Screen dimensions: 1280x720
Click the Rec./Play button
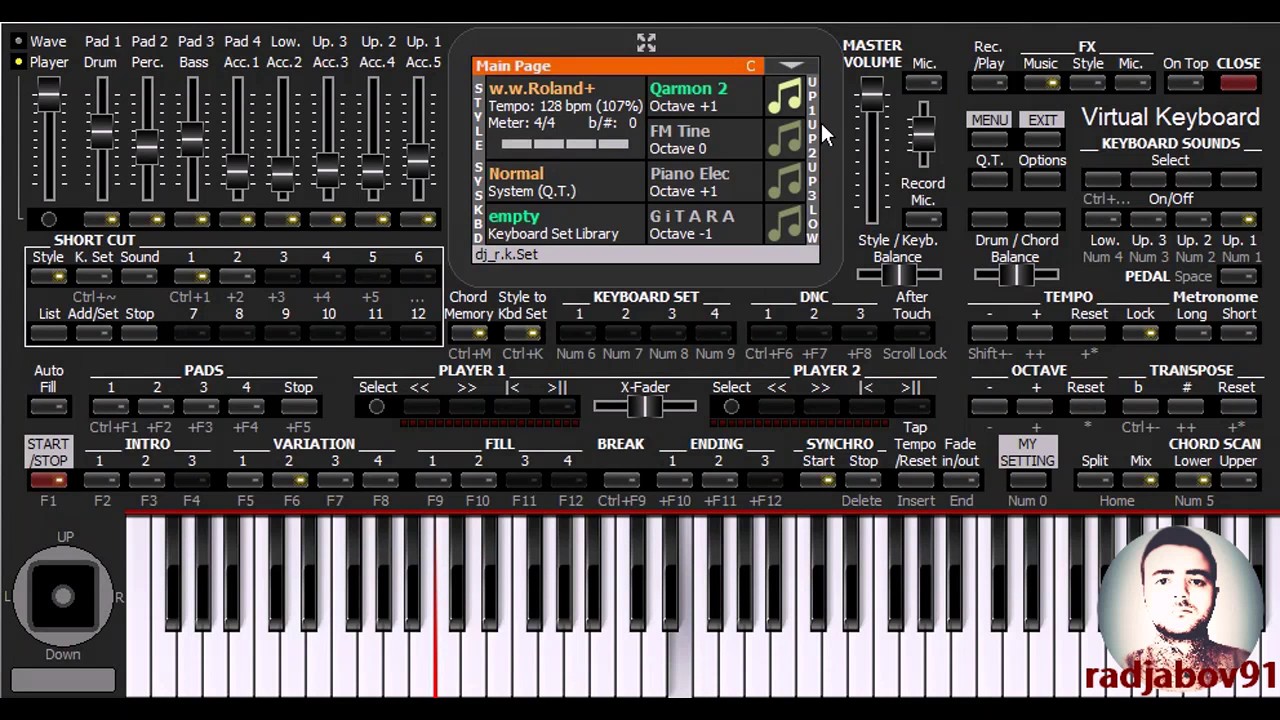(x=989, y=84)
